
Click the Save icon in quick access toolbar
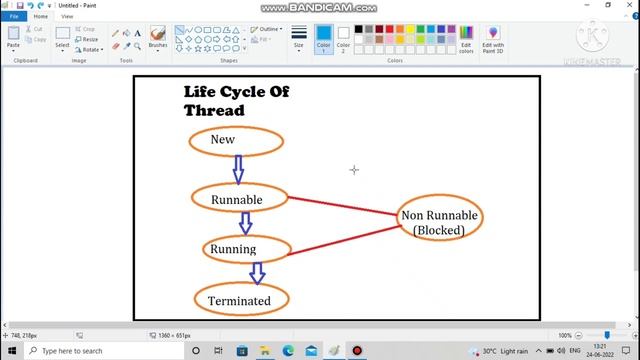pos(20,6)
